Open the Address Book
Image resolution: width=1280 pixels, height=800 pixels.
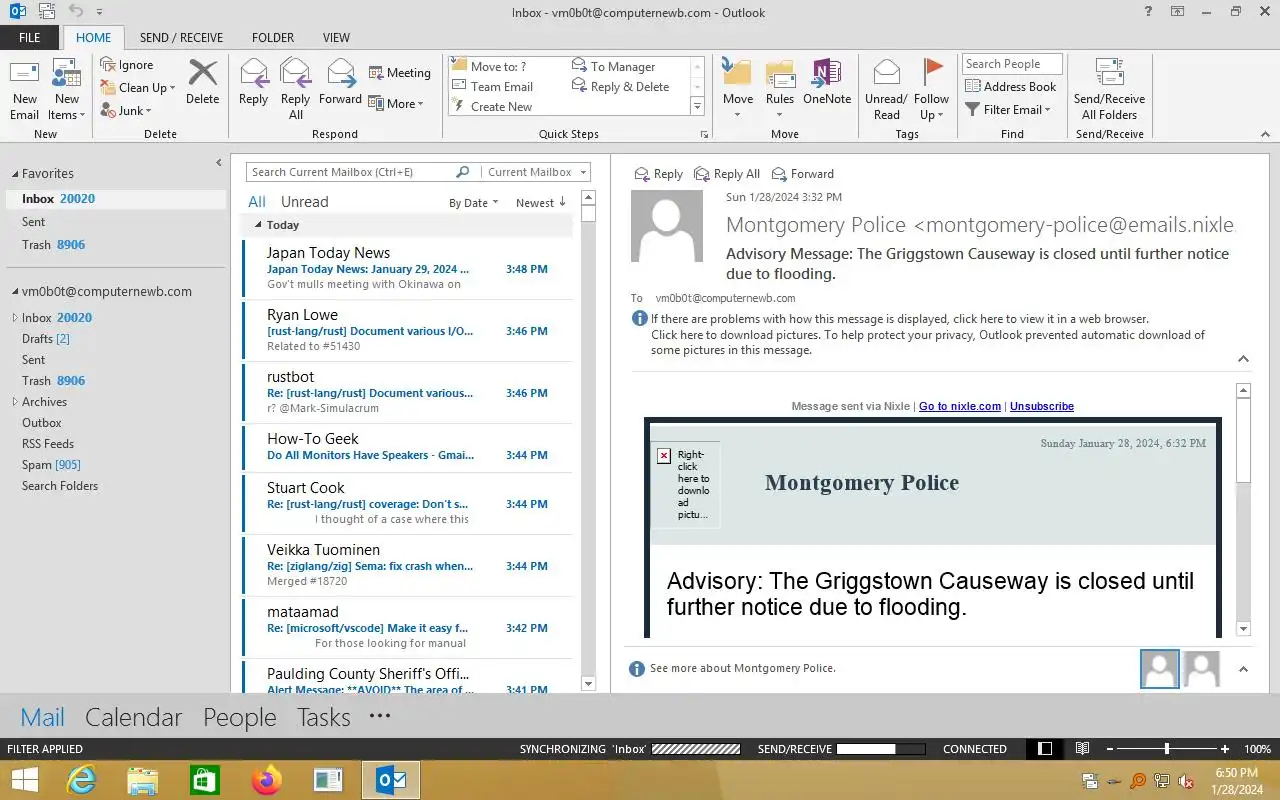click(1010, 87)
